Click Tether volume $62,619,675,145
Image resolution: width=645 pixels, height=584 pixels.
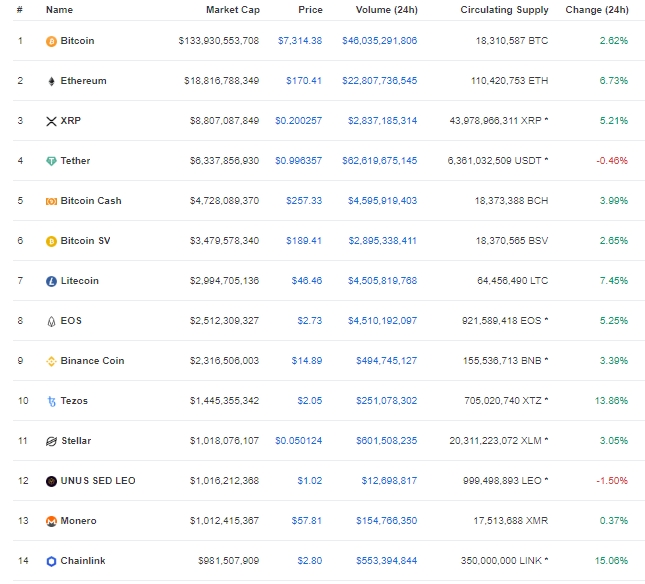(x=380, y=160)
